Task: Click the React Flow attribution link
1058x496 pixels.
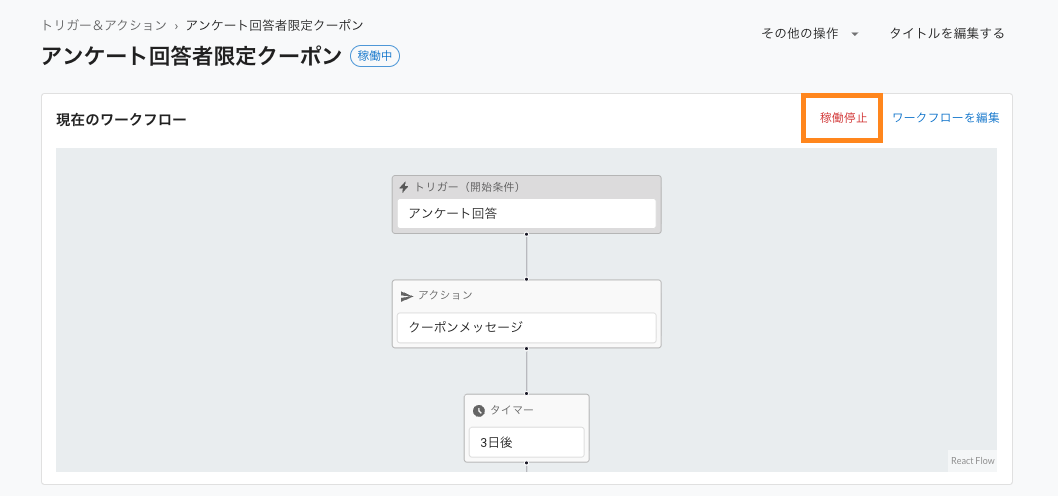Action: (x=972, y=461)
